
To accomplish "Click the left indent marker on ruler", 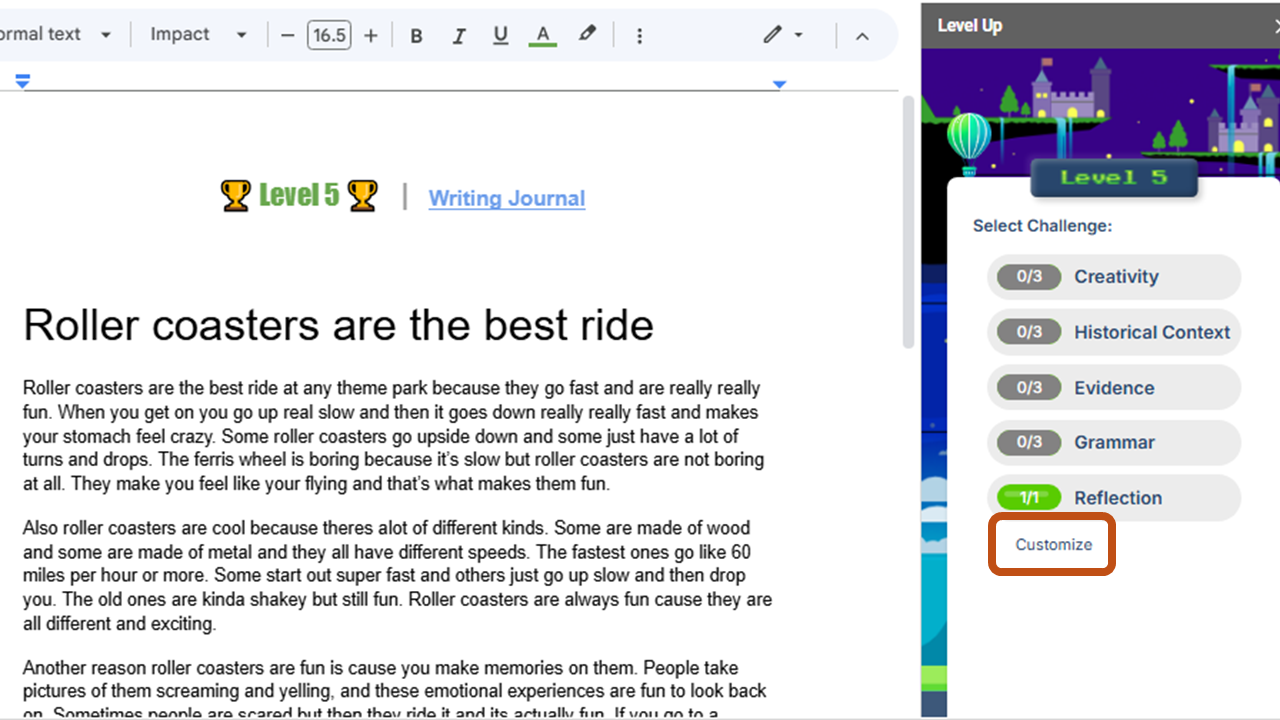I will click(x=23, y=82).
